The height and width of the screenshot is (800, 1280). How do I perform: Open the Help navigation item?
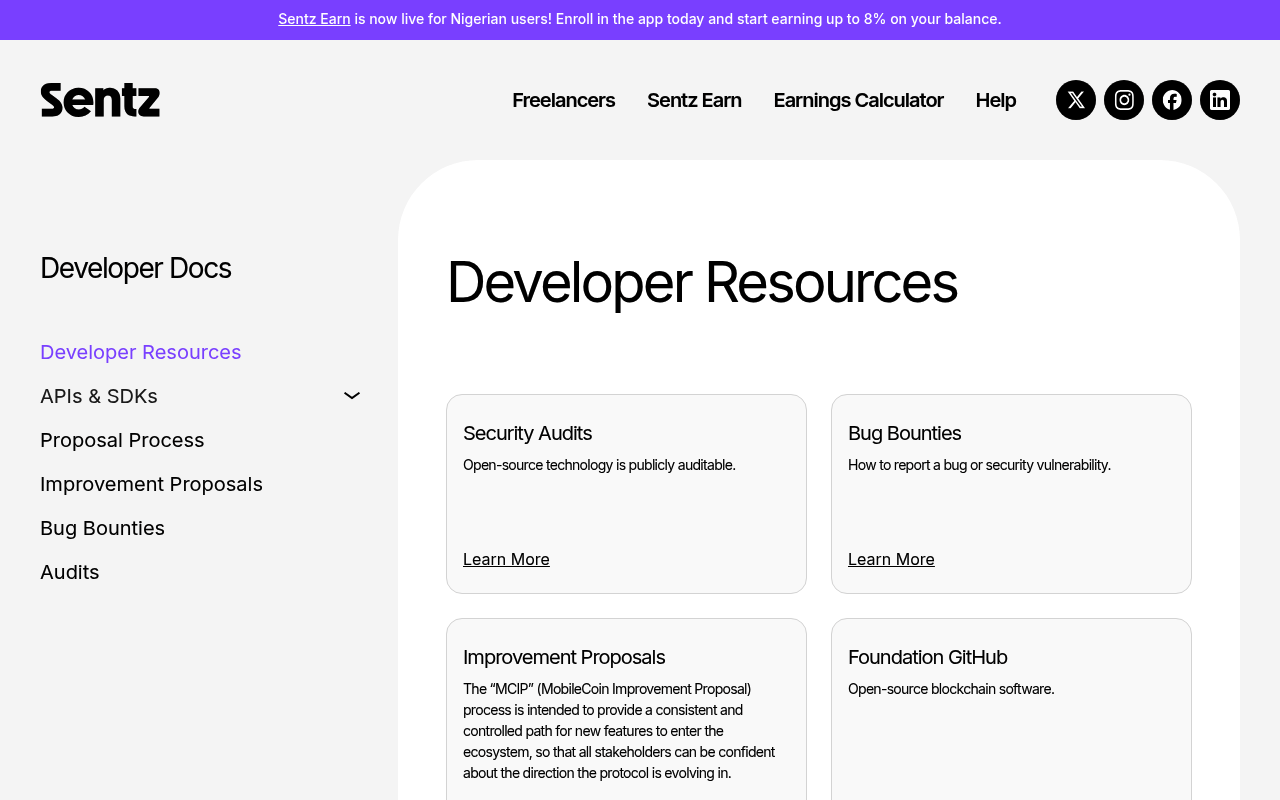click(996, 100)
